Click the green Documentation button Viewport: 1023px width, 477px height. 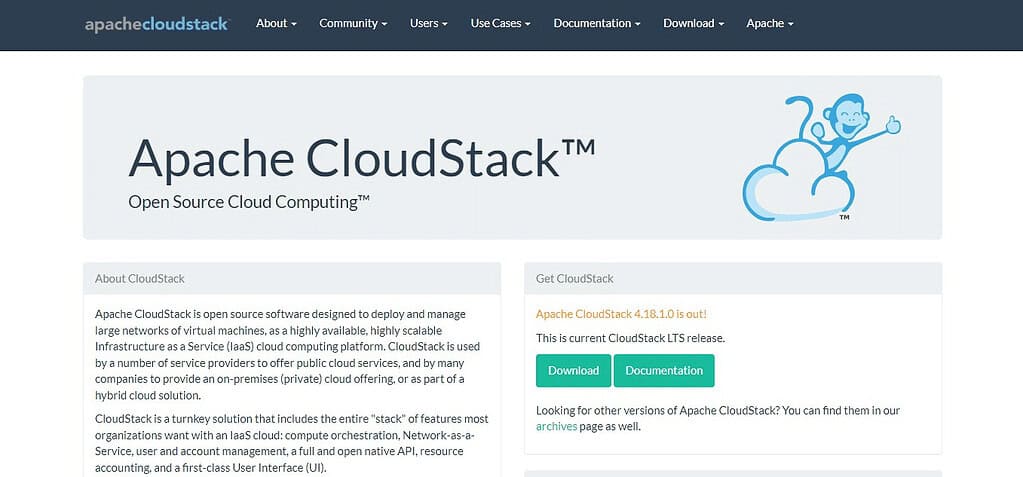point(664,371)
